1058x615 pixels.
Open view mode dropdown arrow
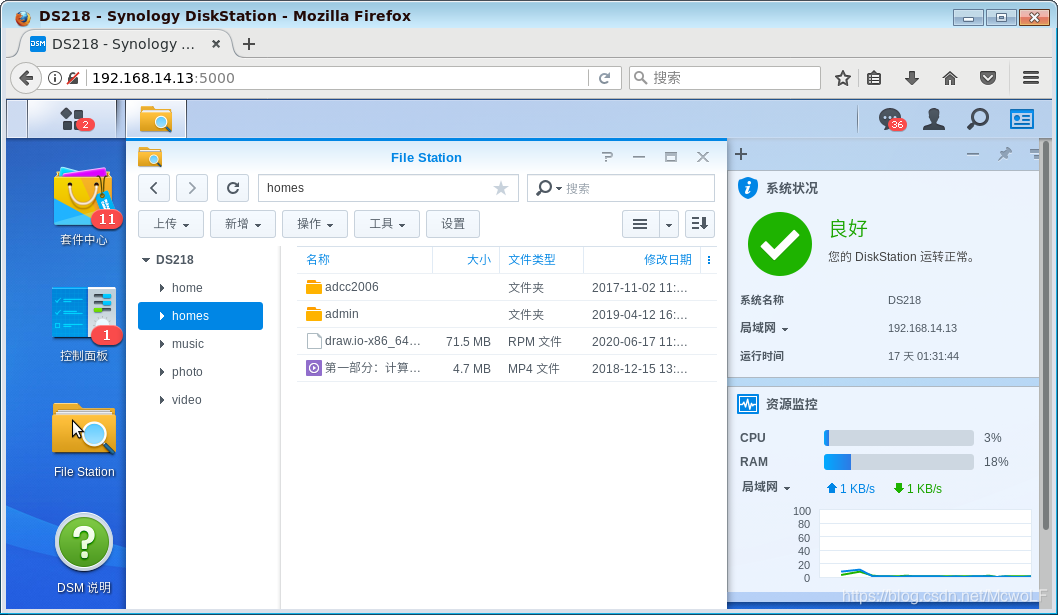tap(669, 223)
